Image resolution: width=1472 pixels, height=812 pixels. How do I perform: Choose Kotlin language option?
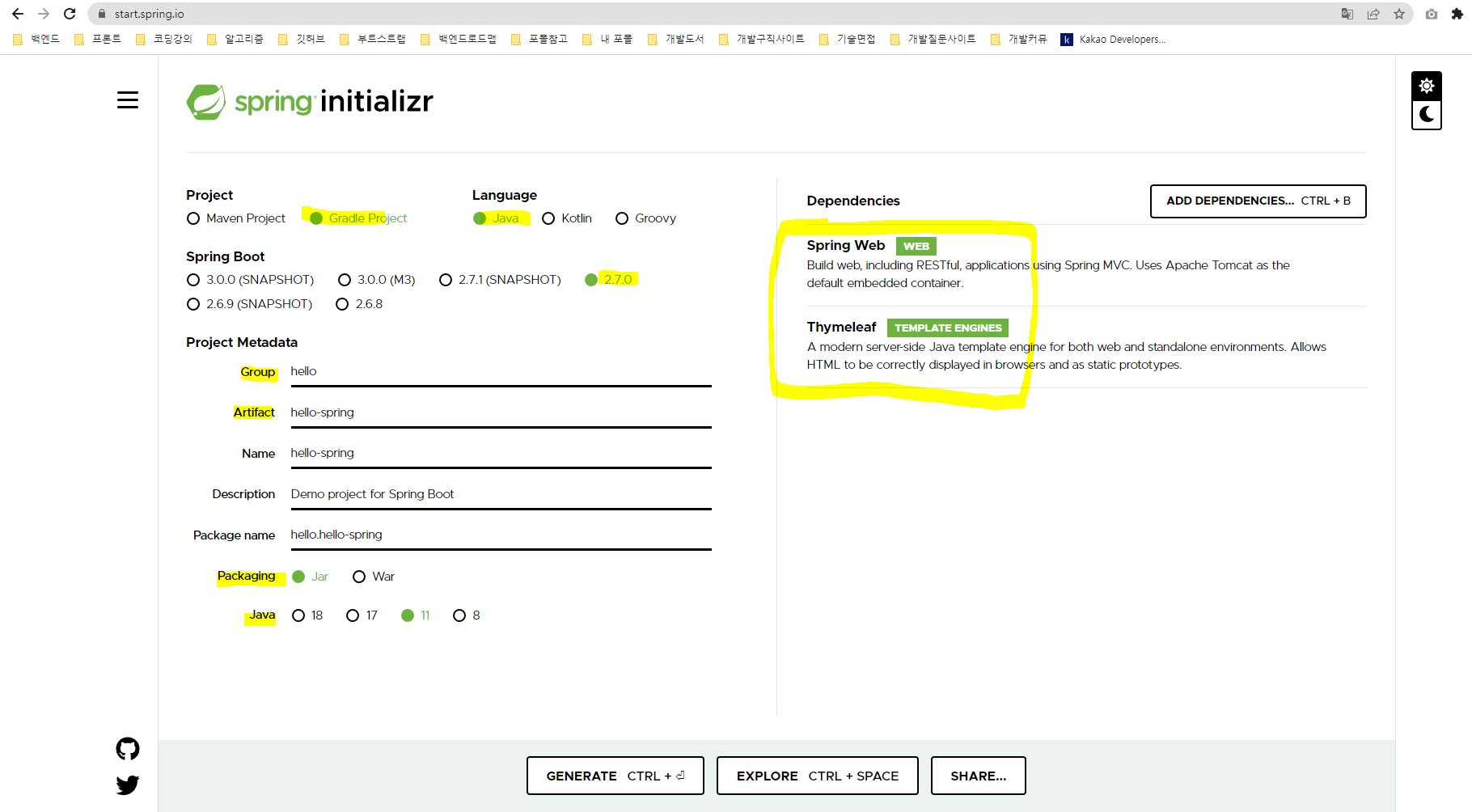[567, 218]
